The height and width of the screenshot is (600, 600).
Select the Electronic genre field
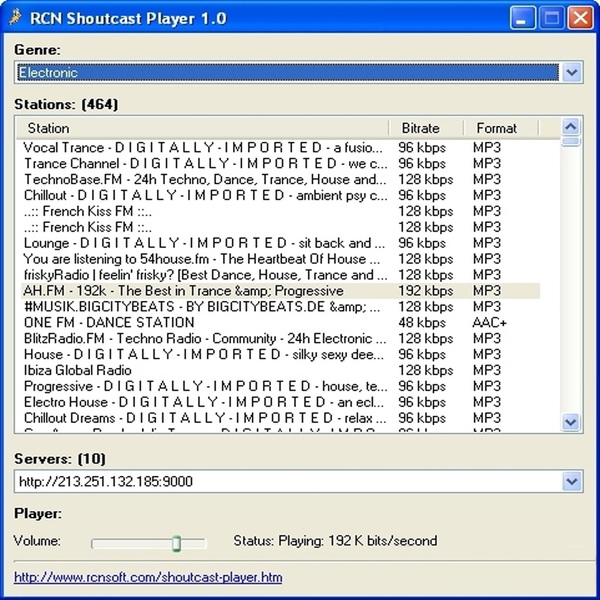(288, 72)
